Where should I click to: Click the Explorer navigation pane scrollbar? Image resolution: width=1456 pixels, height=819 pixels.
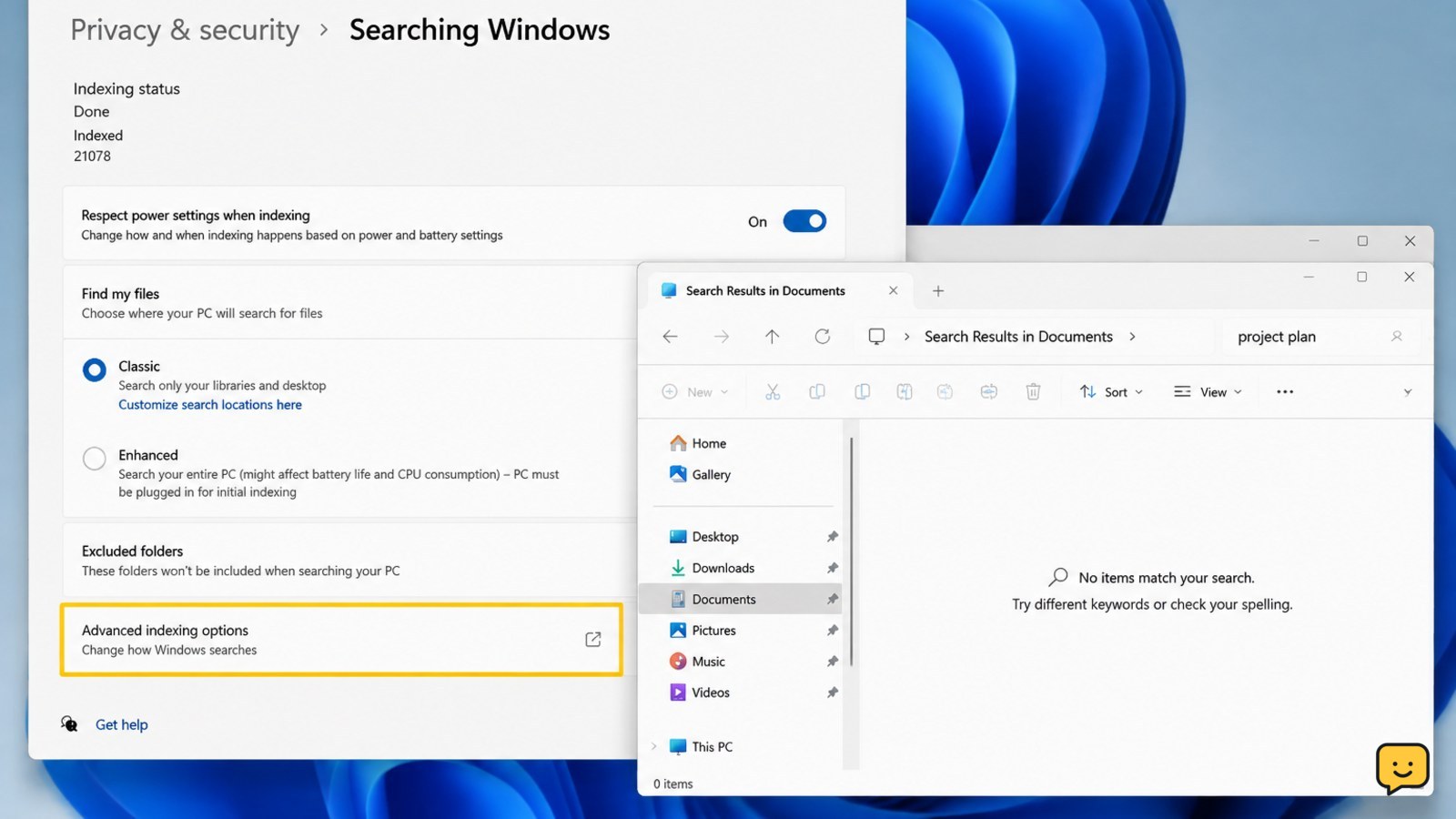[851, 551]
